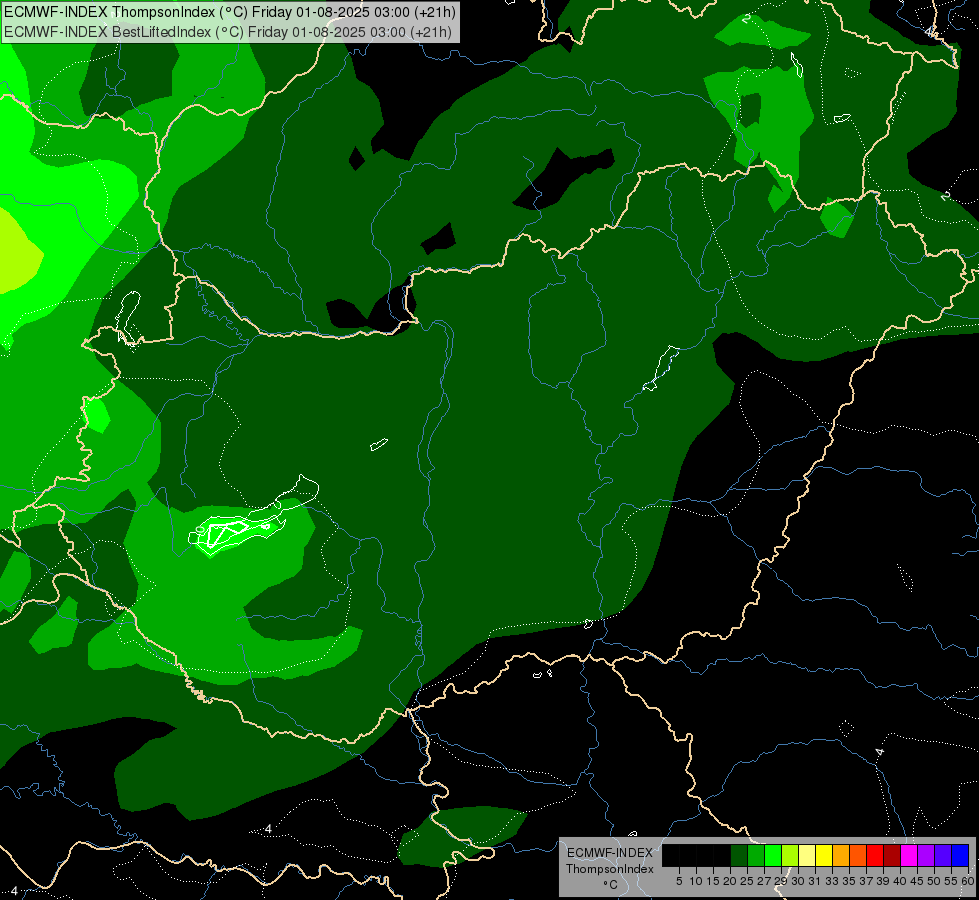Image resolution: width=979 pixels, height=900 pixels.
Task: Select the yellow-green 29–30 legend swatch
Action: pyautogui.click(x=790, y=855)
